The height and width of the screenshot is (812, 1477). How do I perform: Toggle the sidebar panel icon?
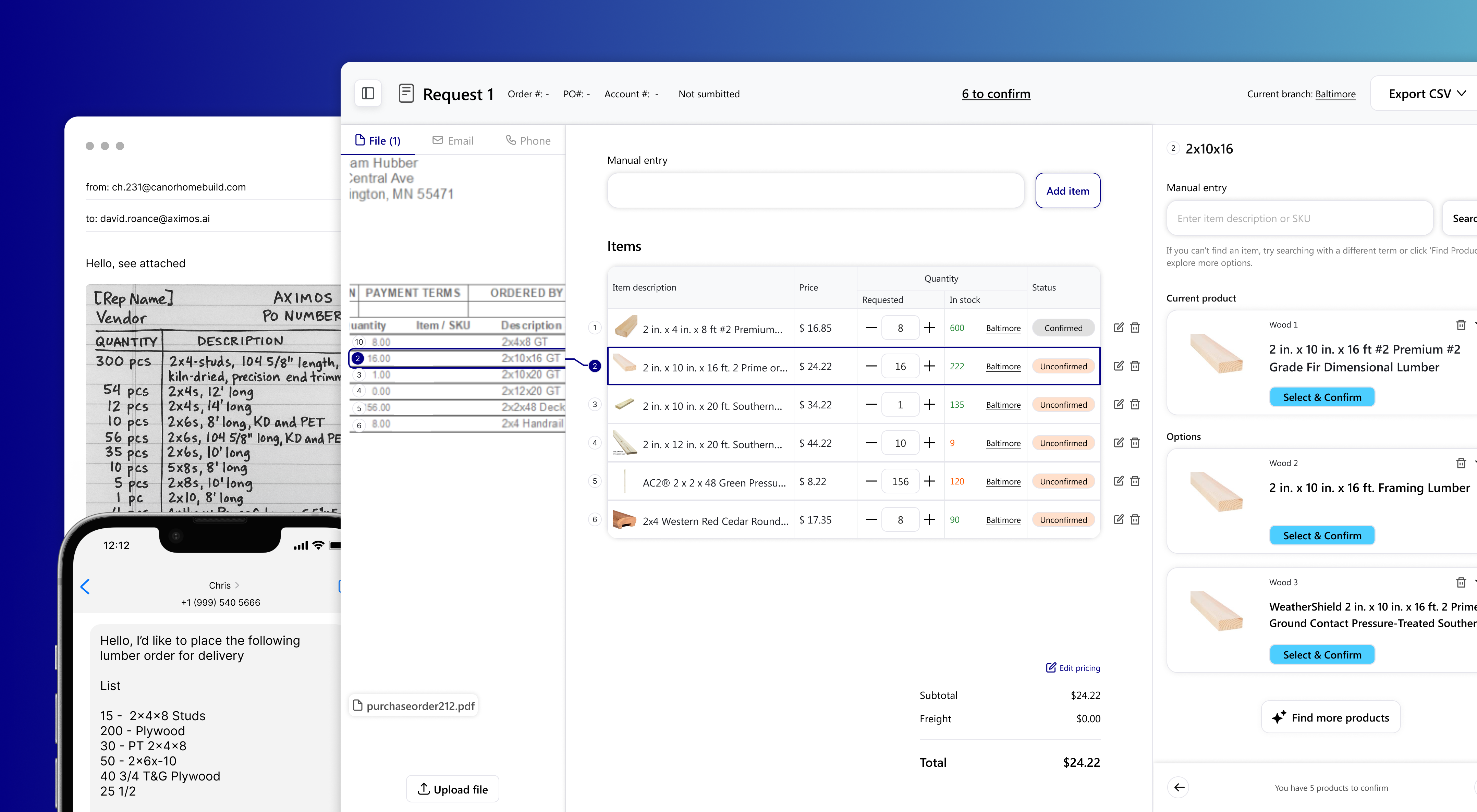pyautogui.click(x=368, y=94)
